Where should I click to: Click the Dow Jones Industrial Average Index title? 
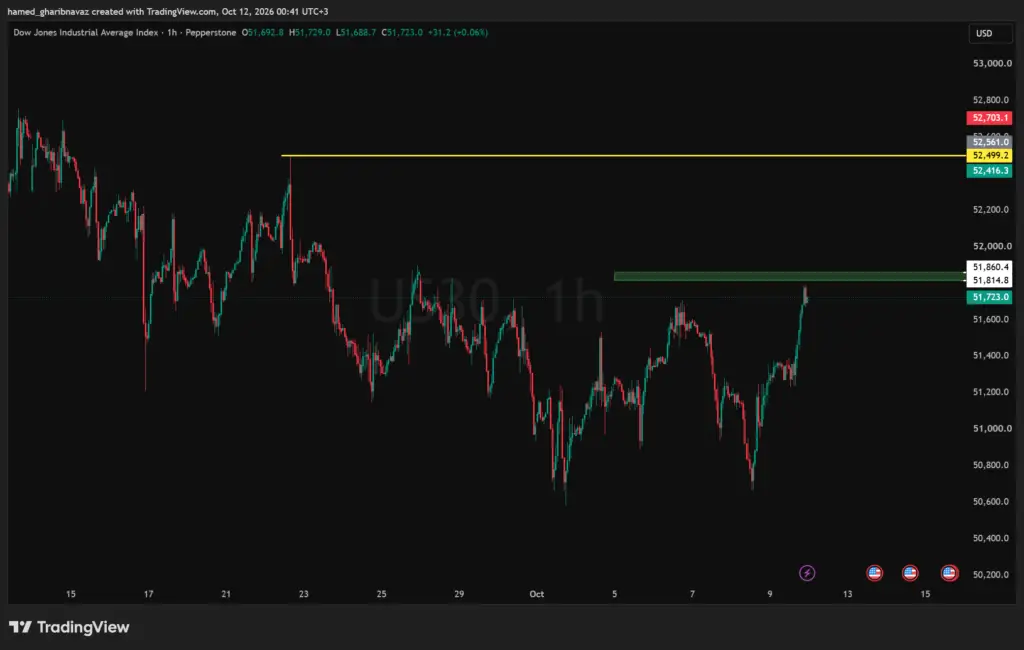(86, 32)
